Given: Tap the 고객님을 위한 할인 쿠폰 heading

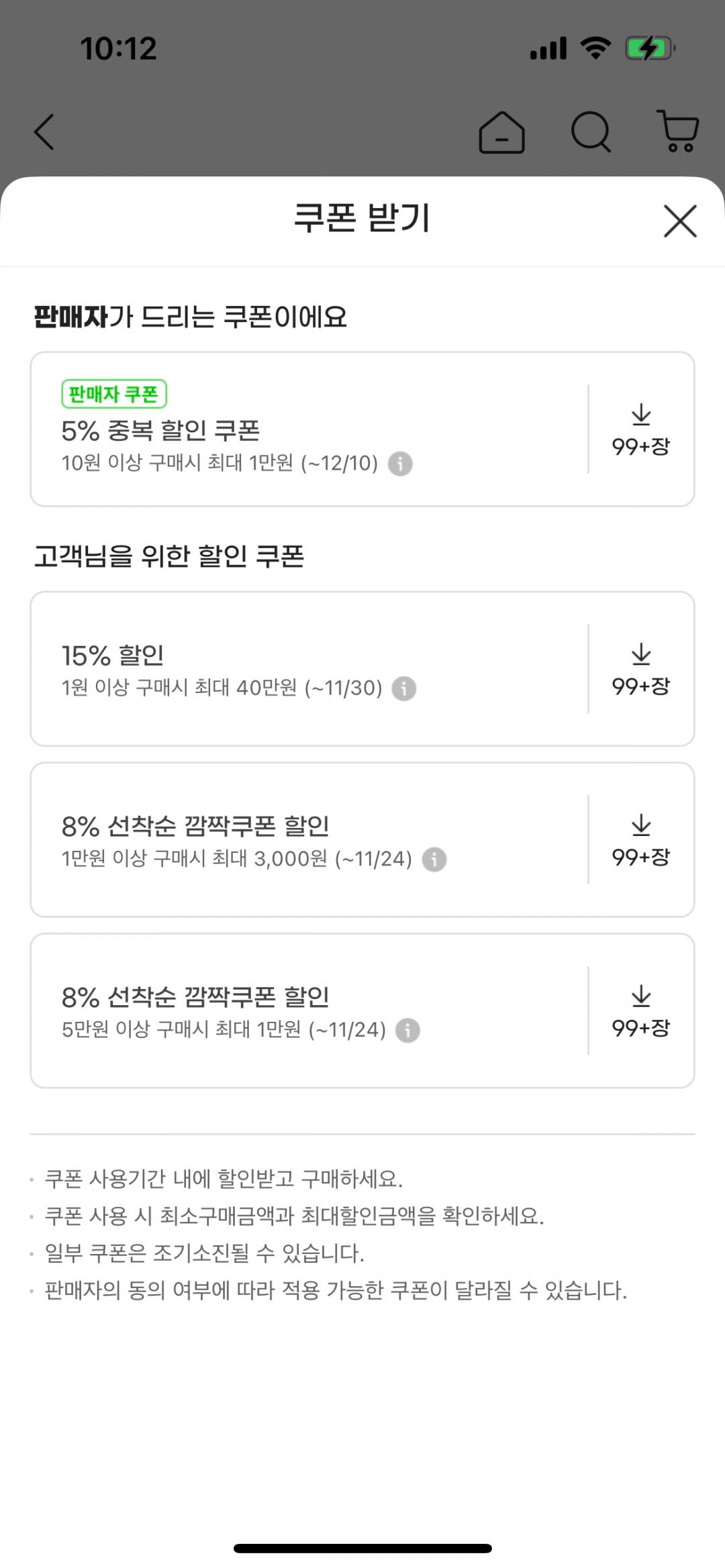Looking at the screenshot, I should pos(169,556).
